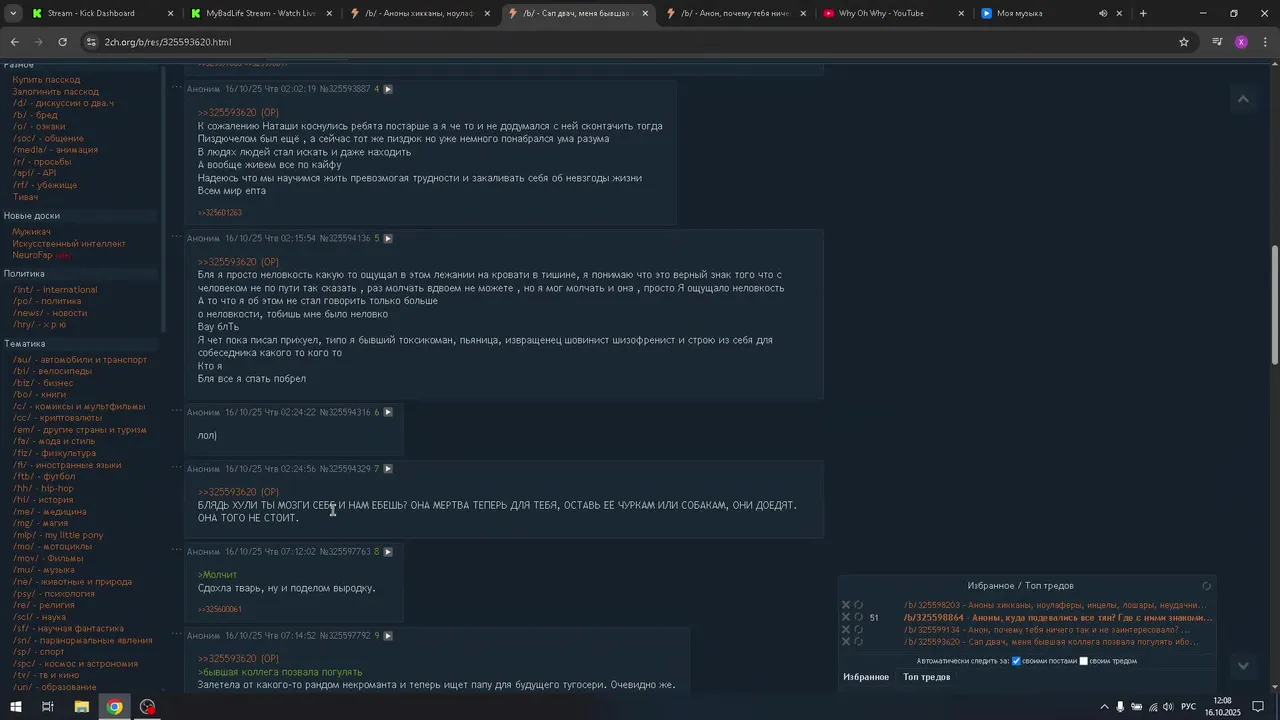Remove thread 325593620 from favorites
The height and width of the screenshot is (720, 1280).
(x=846, y=641)
